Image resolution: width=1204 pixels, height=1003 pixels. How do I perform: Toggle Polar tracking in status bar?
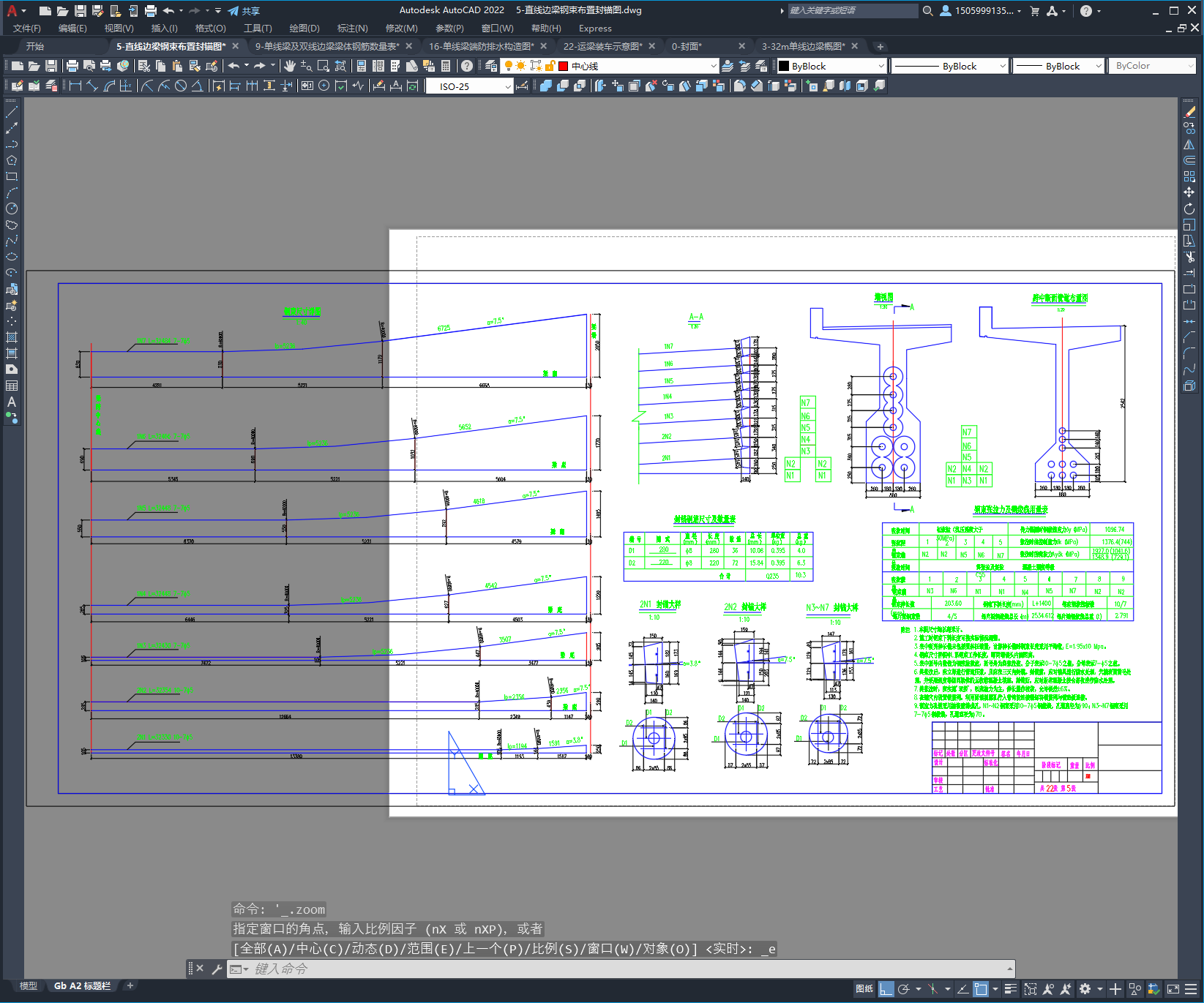(904, 989)
